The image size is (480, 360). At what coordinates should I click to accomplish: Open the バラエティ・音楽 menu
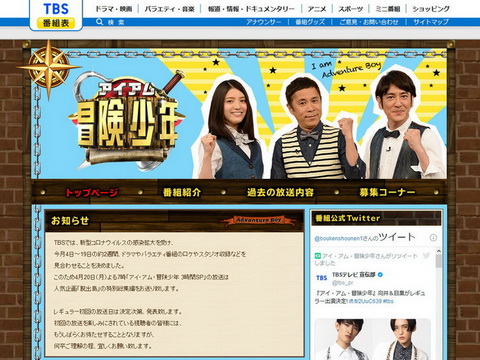[x=169, y=9]
